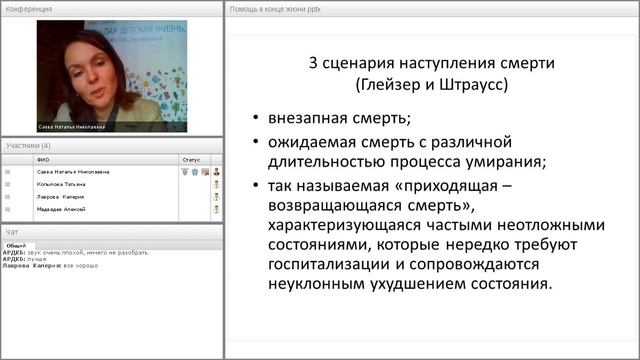Click chat message 'звук очень плохой'
The width and height of the screenshot is (640, 360).
(x=75, y=253)
